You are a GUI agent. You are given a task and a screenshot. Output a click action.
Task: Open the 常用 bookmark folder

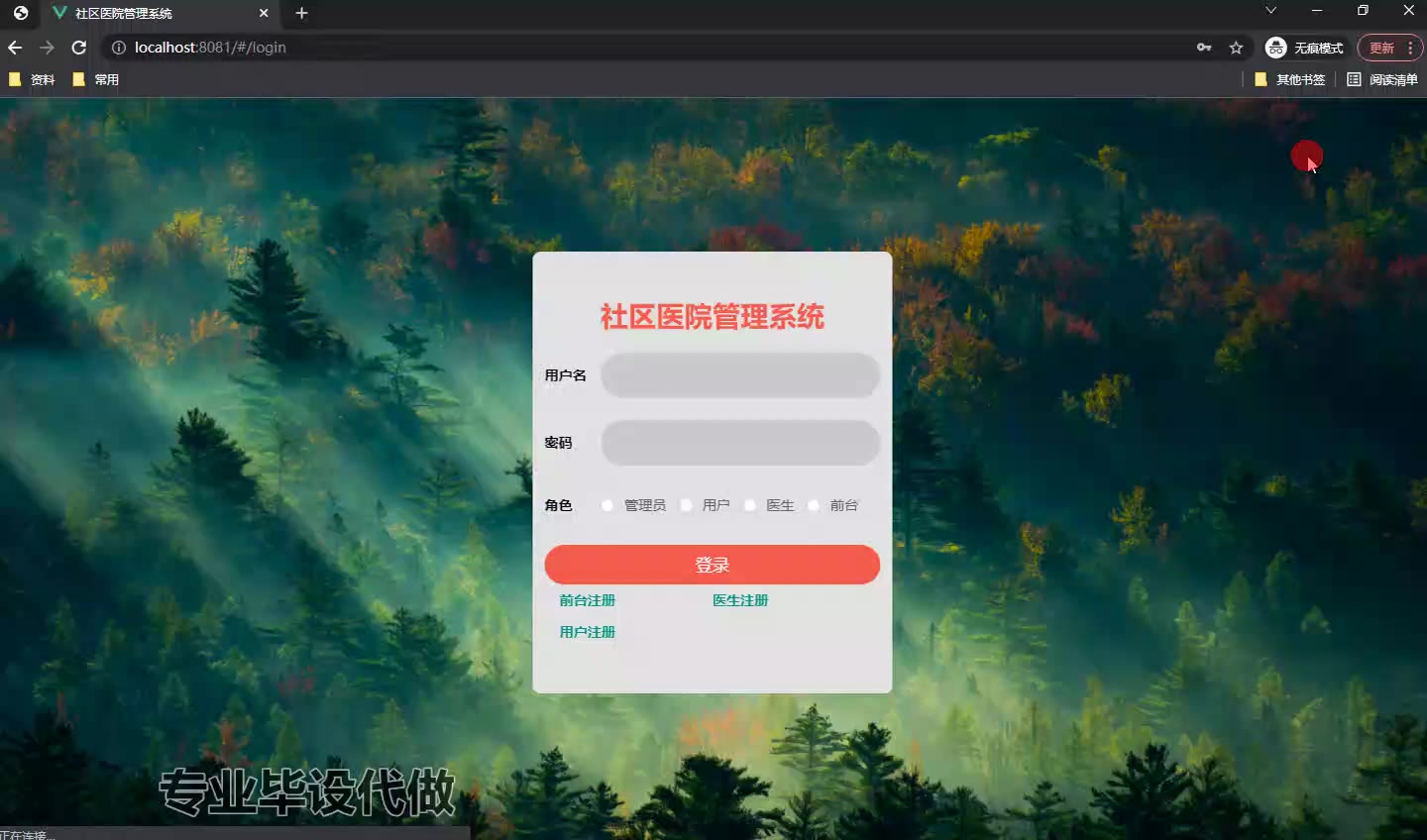tap(96, 79)
